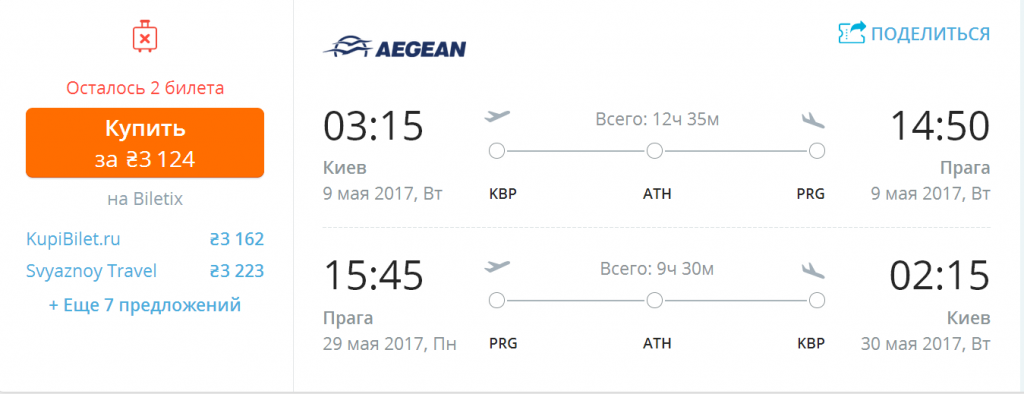Viewport: 1024px width, 394px height.
Task: Expand the Еще 7 предложений offers list
Action: coord(145,304)
